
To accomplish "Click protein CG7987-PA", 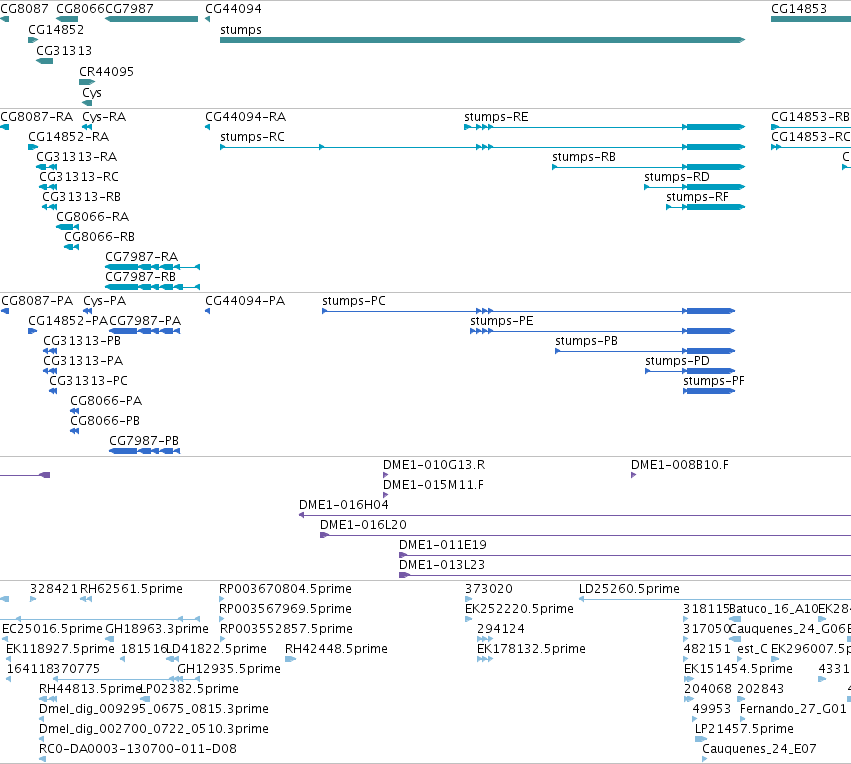I will click(145, 331).
